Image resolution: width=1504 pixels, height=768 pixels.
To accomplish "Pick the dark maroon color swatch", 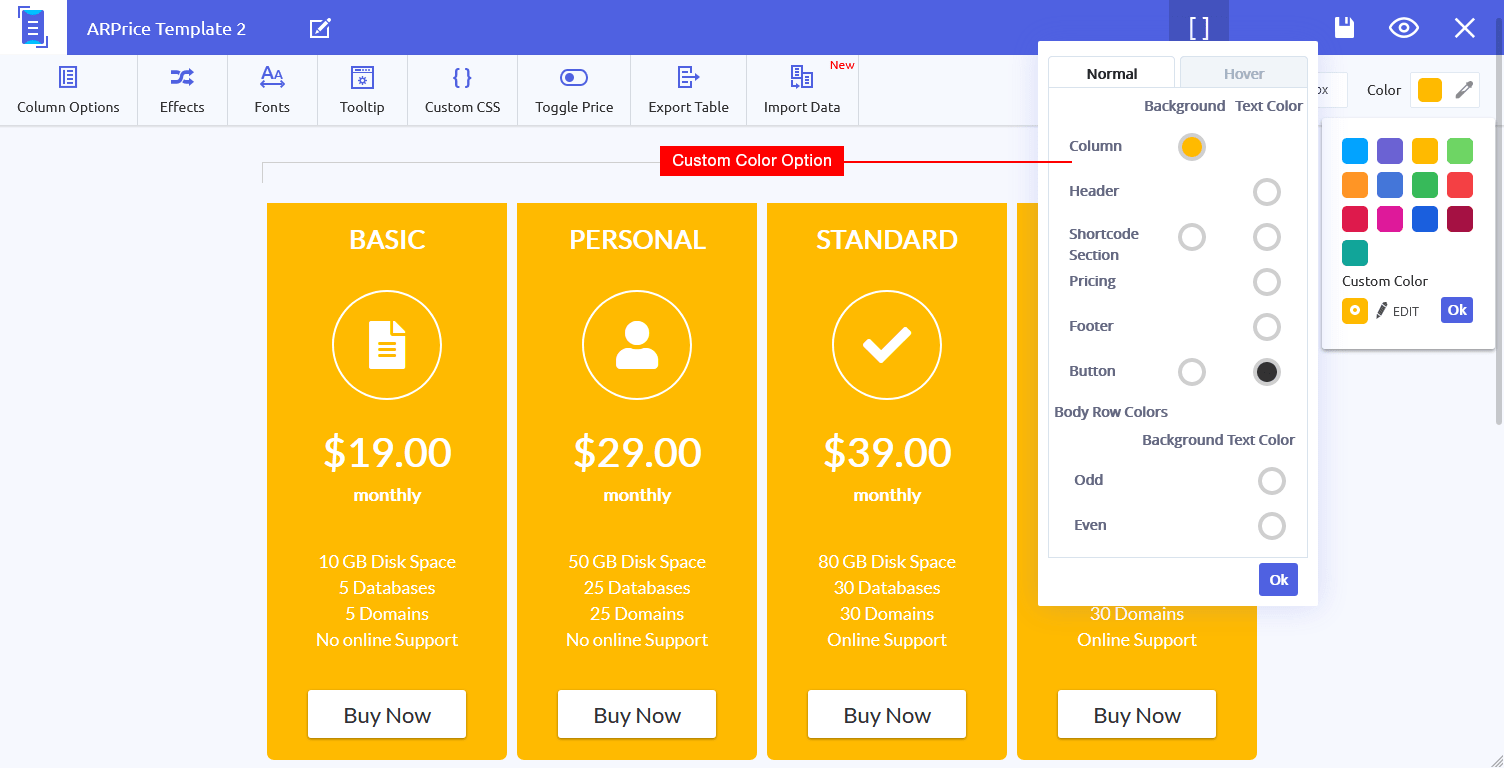I will 1460,219.
